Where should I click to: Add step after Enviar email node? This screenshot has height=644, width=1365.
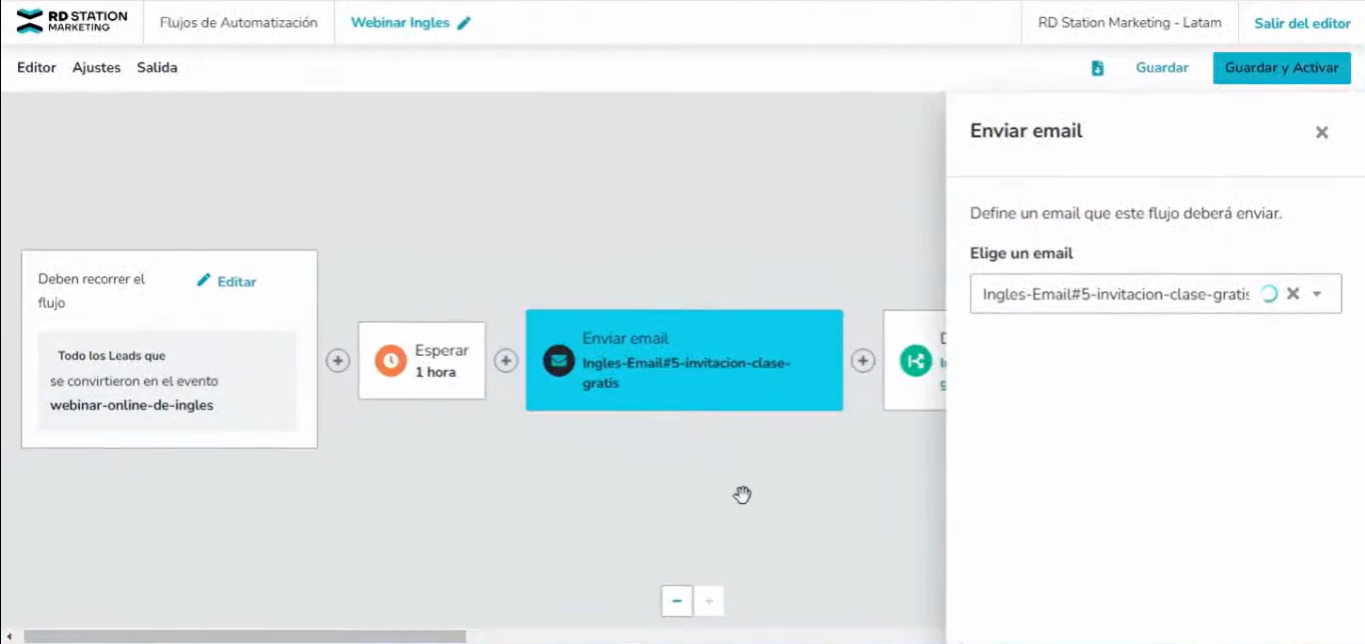[863, 360]
